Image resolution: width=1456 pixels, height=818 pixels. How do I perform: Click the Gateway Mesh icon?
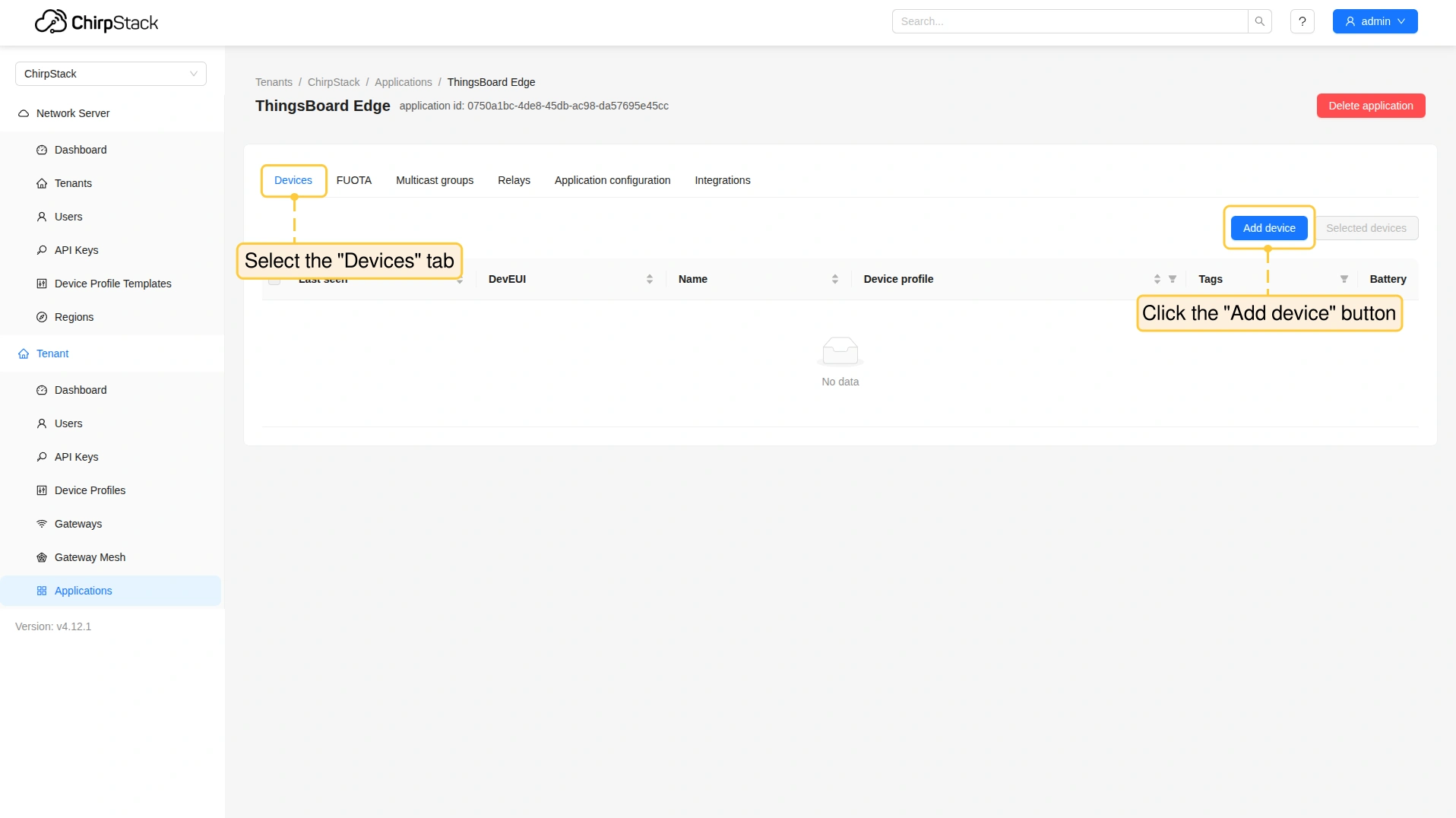coord(42,557)
